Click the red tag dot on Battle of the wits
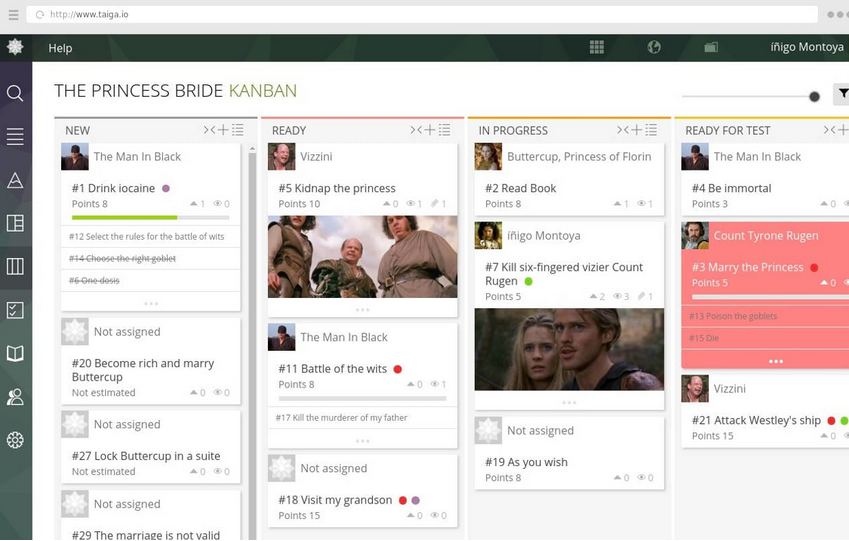849x541 pixels. (x=397, y=369)
